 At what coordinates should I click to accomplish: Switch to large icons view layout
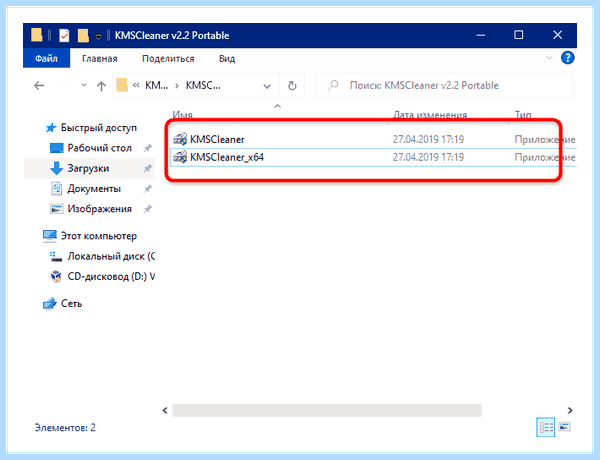[x=564, y=426]
